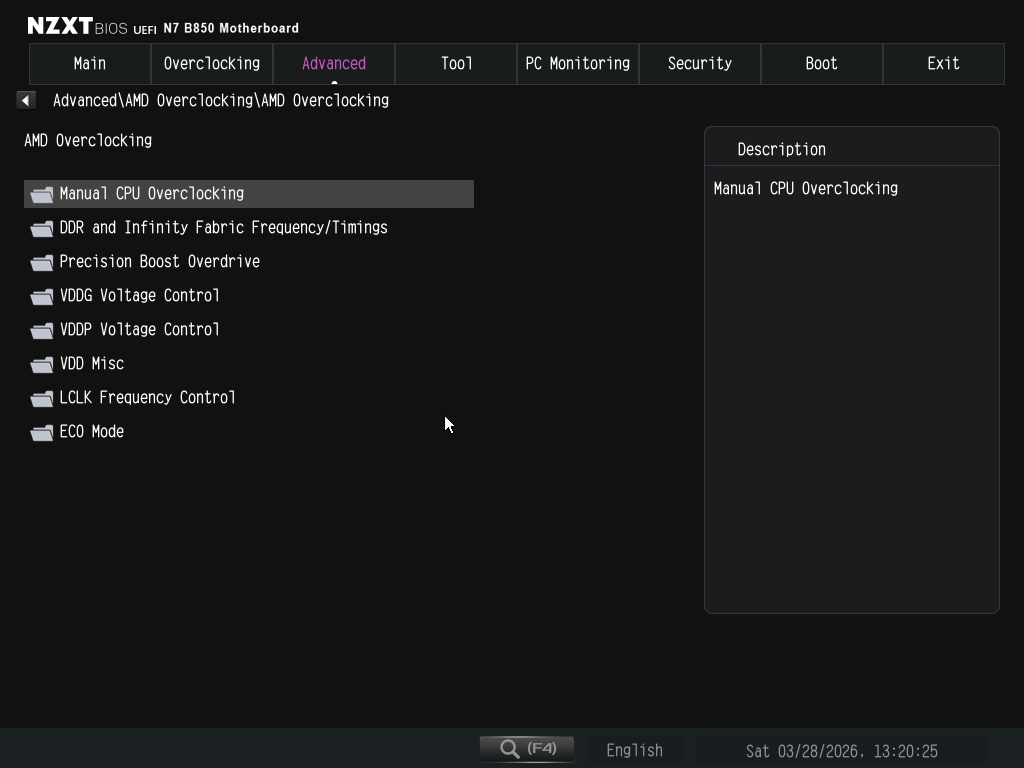The width and height of the screenshot is (1024, 768).
Task: Select the Advanced tab
Action: [334, 64]
